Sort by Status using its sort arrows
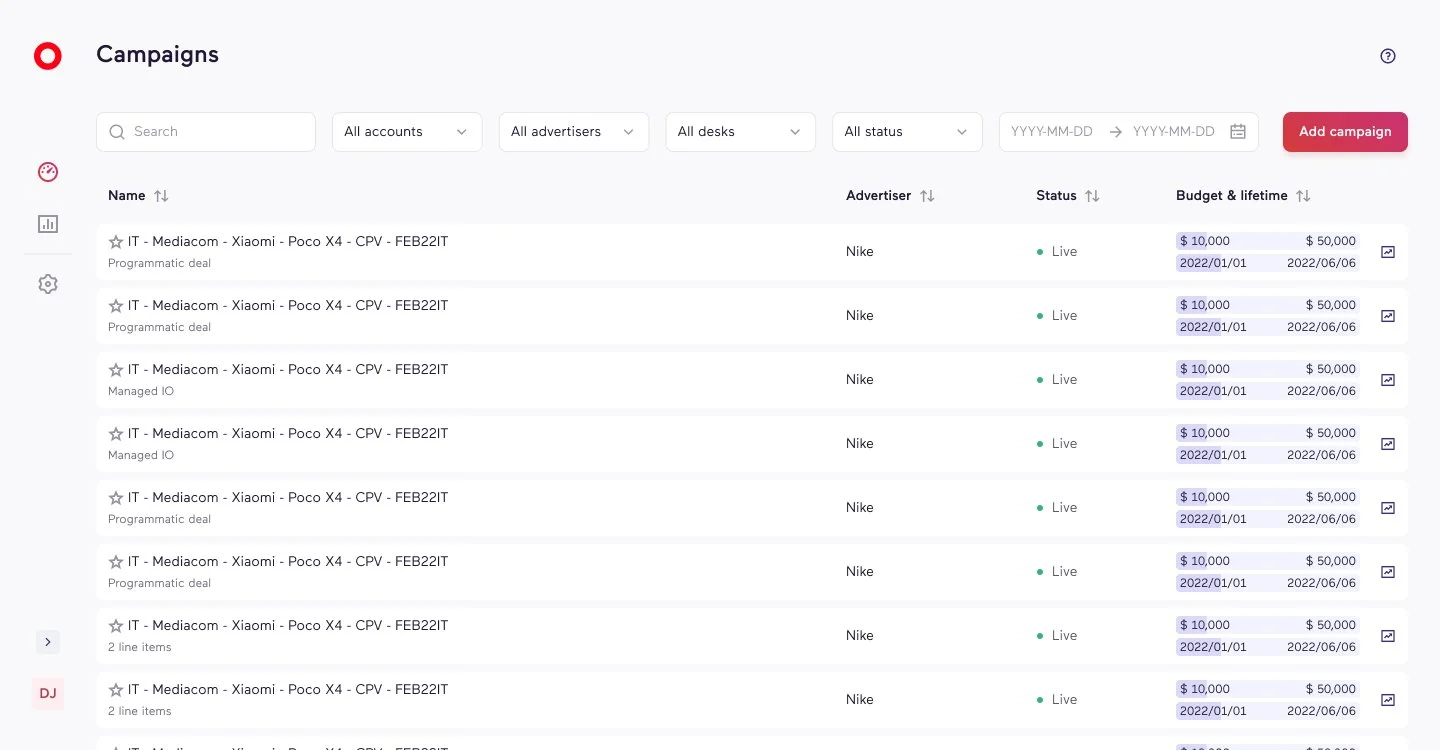This screenshot has width=1440, height=750. [x=1092, y=196]
